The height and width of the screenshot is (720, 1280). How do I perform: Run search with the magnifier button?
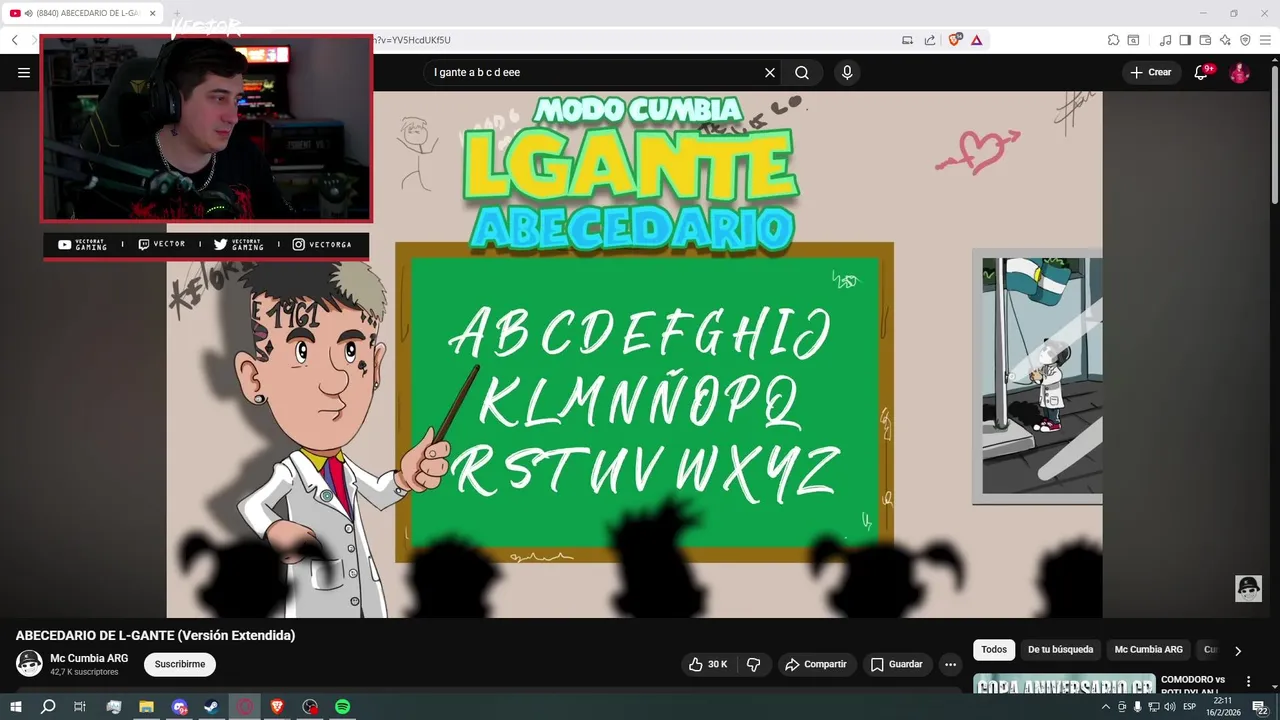(x=802, y=72)
